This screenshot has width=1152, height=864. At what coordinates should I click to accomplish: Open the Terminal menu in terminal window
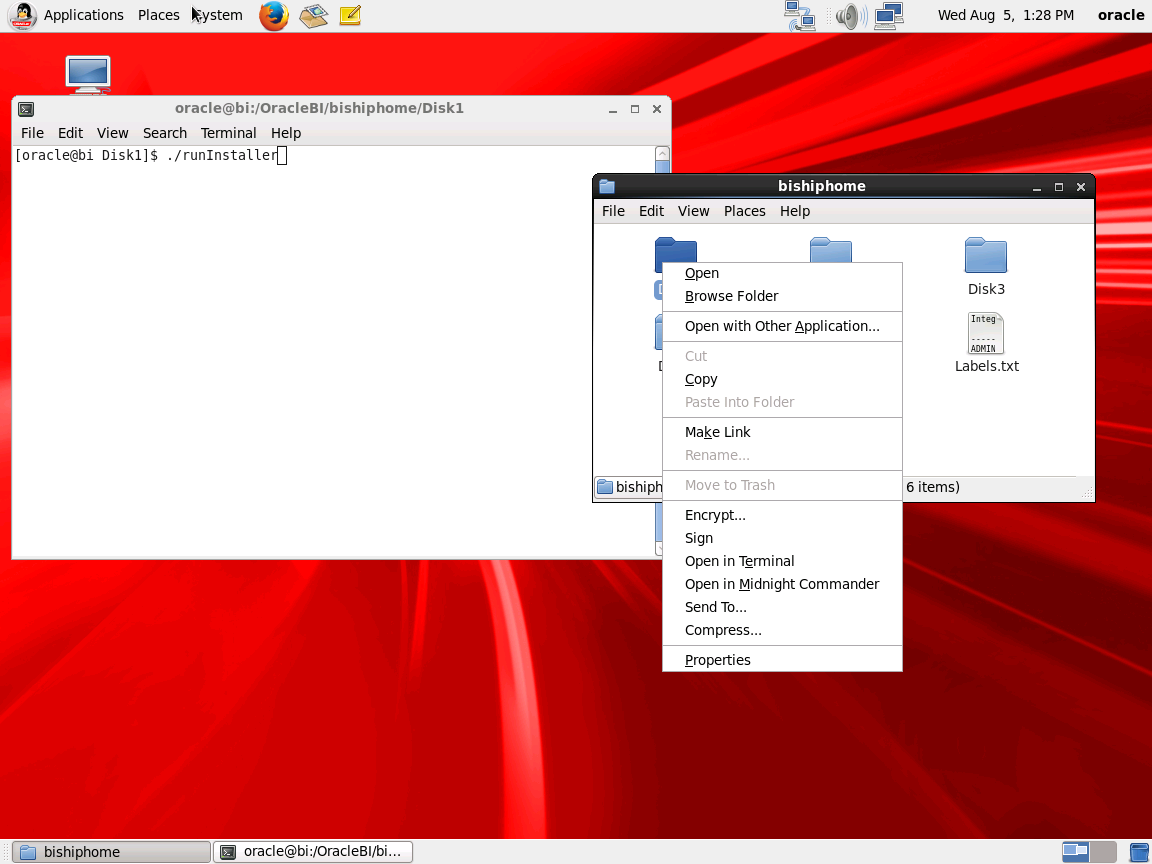pyautogui.click(x=228, y=133)
